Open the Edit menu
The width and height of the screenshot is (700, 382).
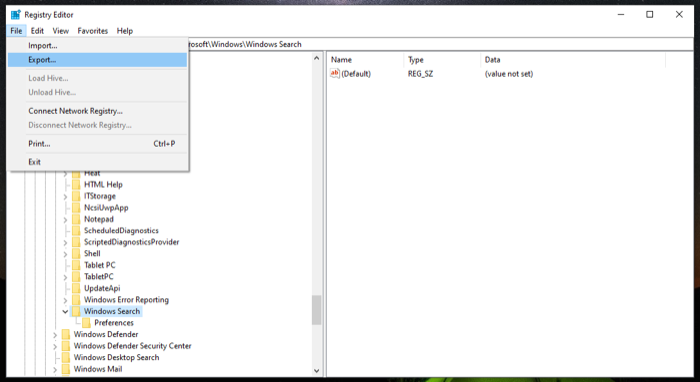pos(37,31)
